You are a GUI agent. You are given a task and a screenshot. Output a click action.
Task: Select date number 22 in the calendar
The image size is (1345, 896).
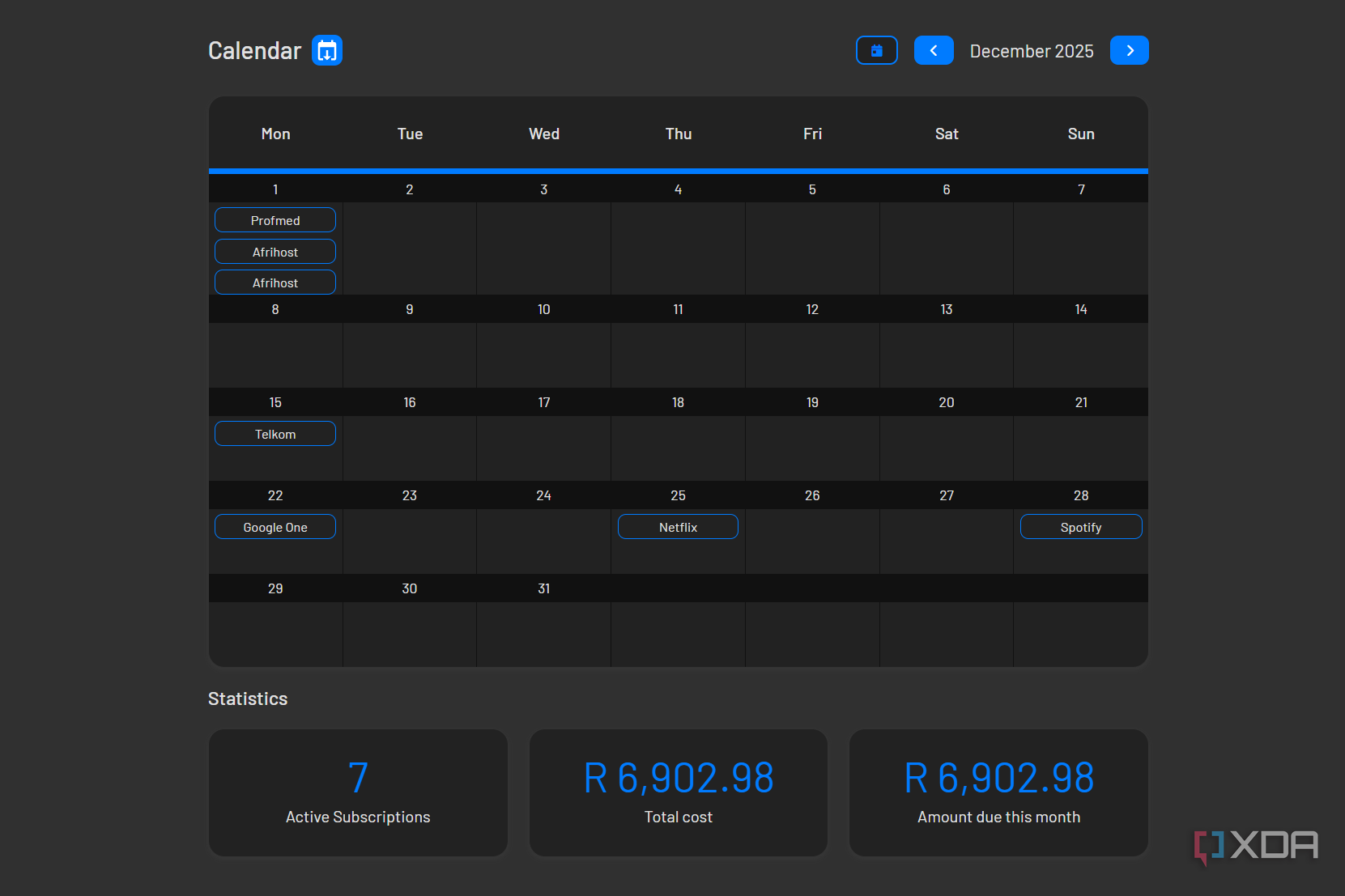pyautogui.click(x=275, y=495)
